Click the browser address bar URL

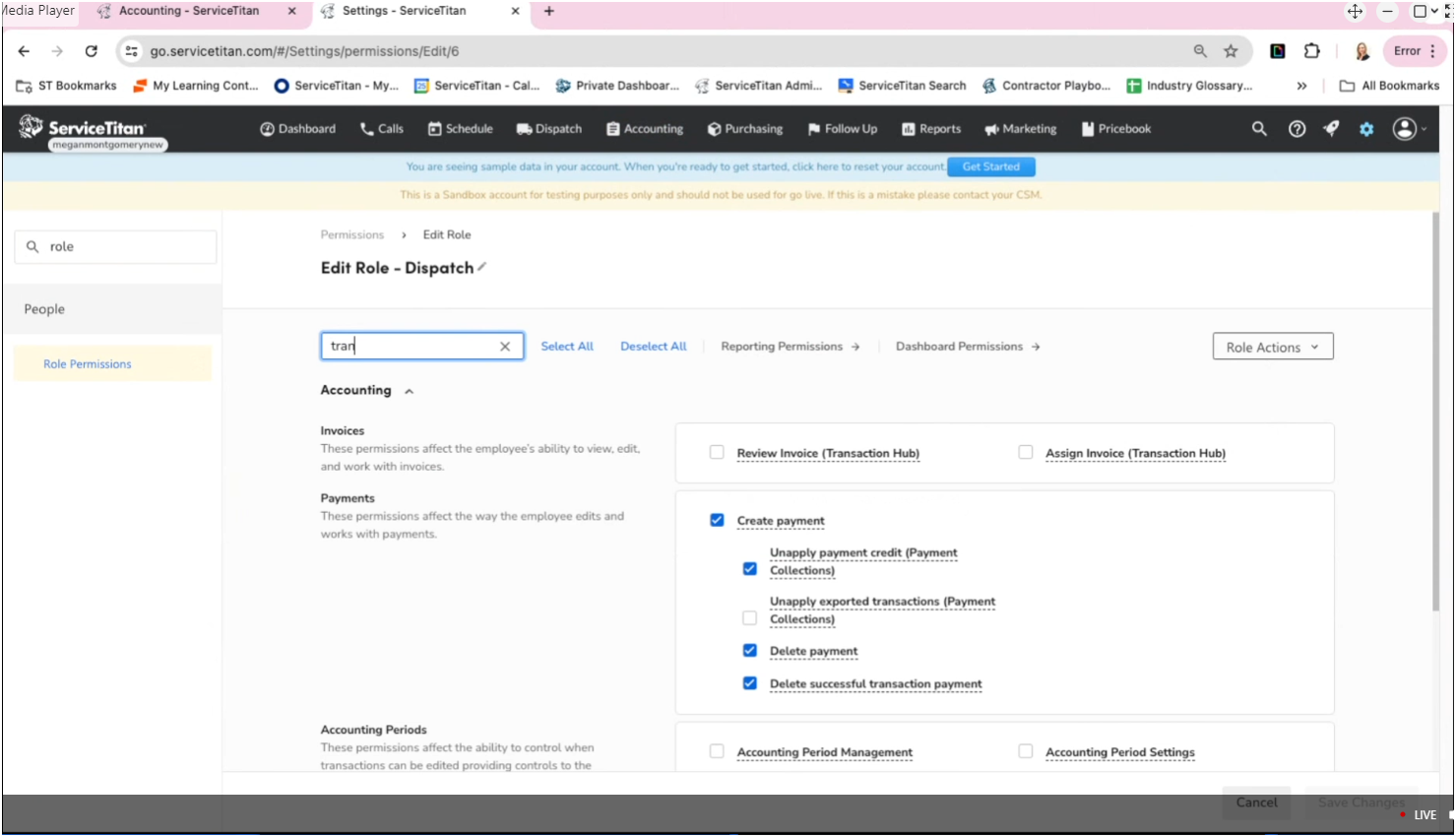pyautogui.click(x=304, y=51)
